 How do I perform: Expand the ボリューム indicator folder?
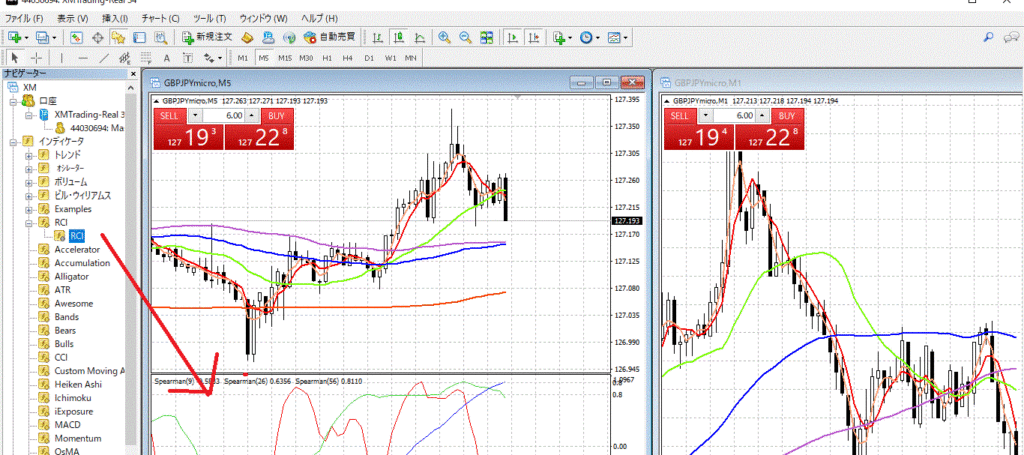29,182
